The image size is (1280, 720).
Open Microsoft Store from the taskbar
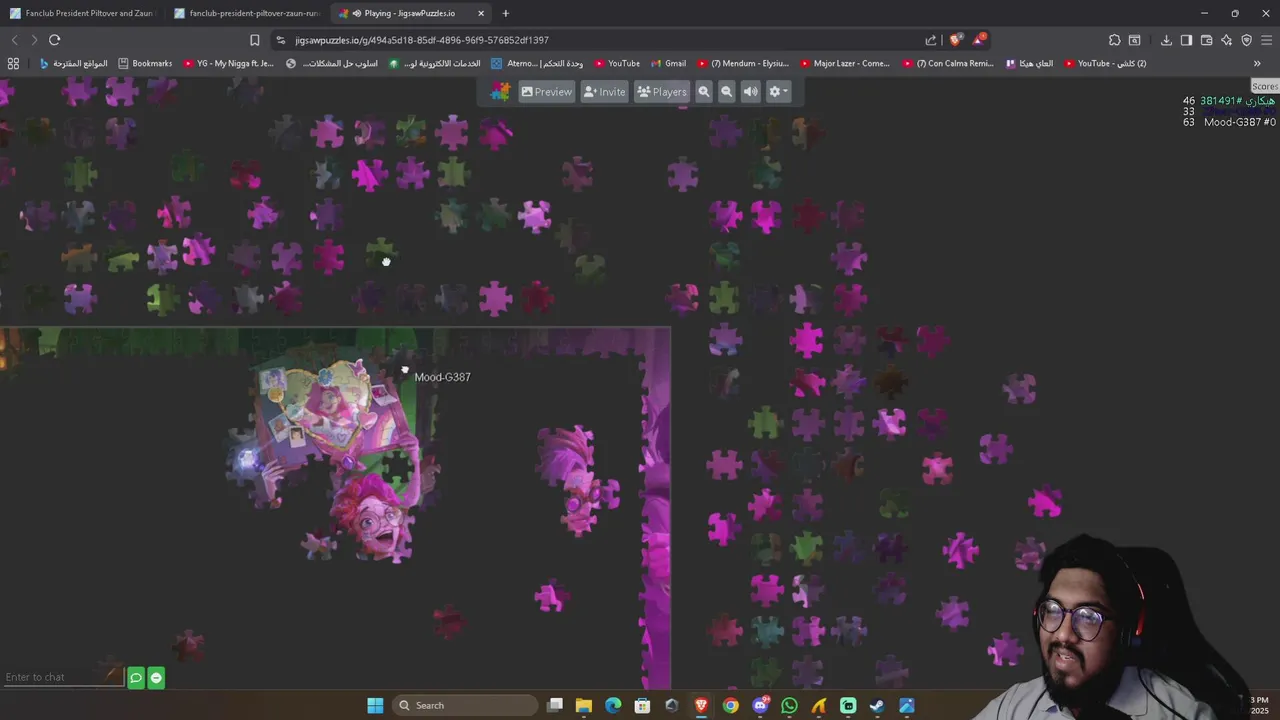643,705
